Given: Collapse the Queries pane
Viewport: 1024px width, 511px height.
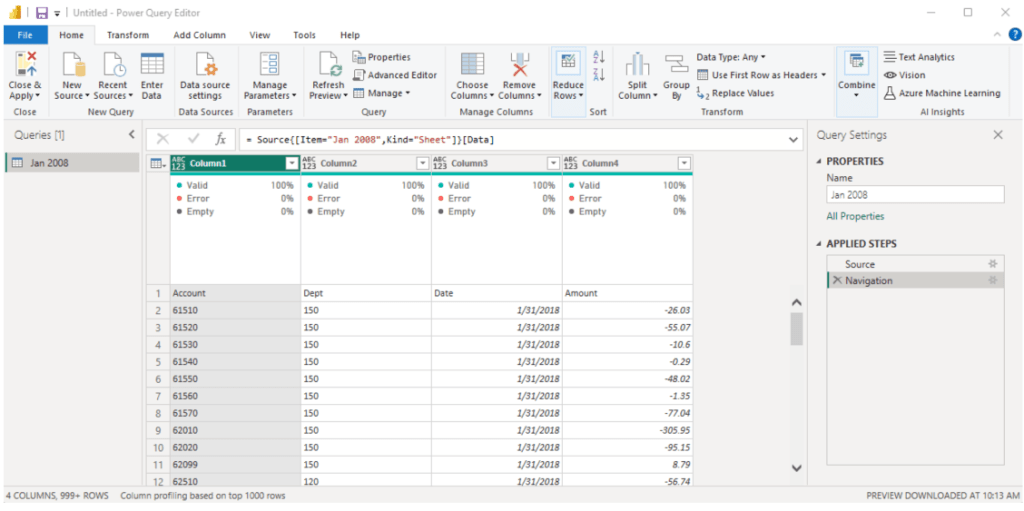Looking at the screenshot, I should pyautogui.click(x=132, y=135).
